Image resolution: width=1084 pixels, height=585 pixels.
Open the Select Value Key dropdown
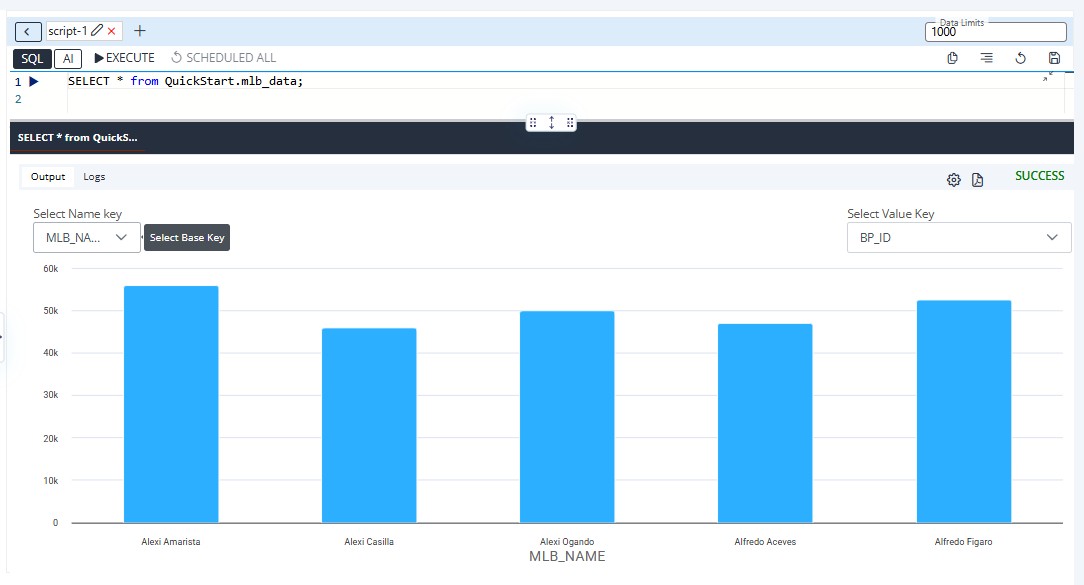click(x=958, y=237)
